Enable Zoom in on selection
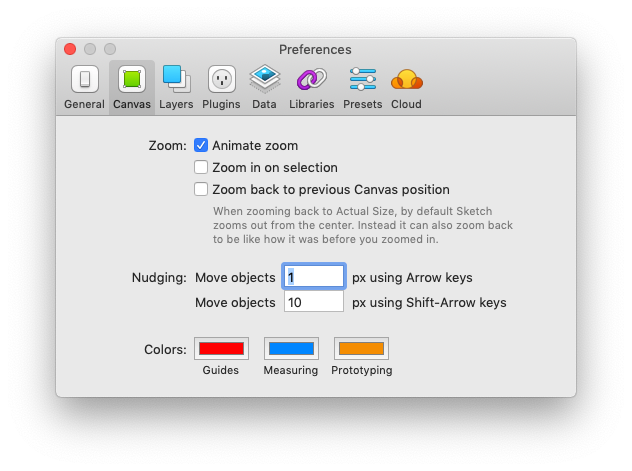This screenshot has height=471, width=632. [201, 168]
